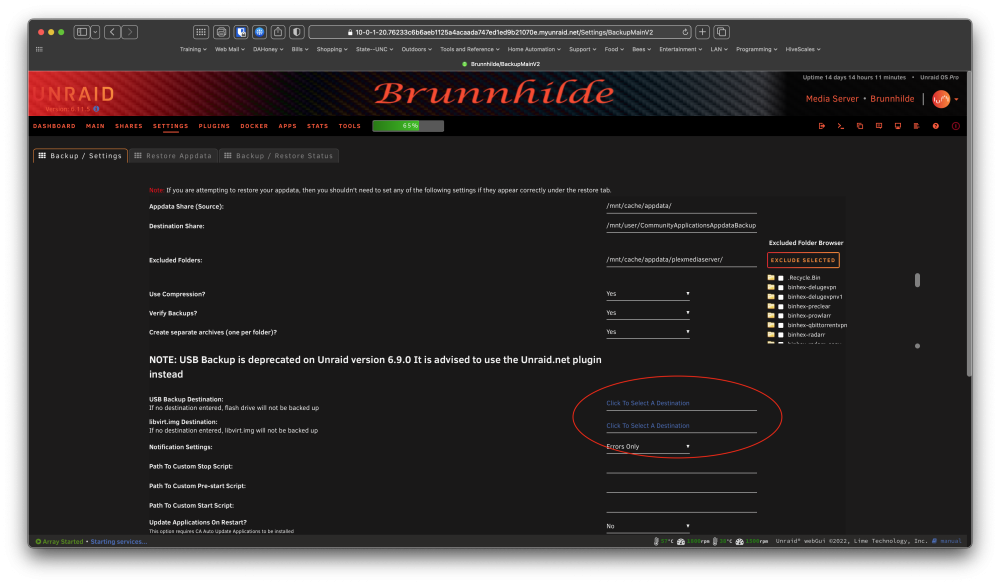Image resolution: width=1000 pixels, height=585 pixels.
Task: Open the Create separate archives dropdown
Action: pyautogui.click(x=648, y=332)
